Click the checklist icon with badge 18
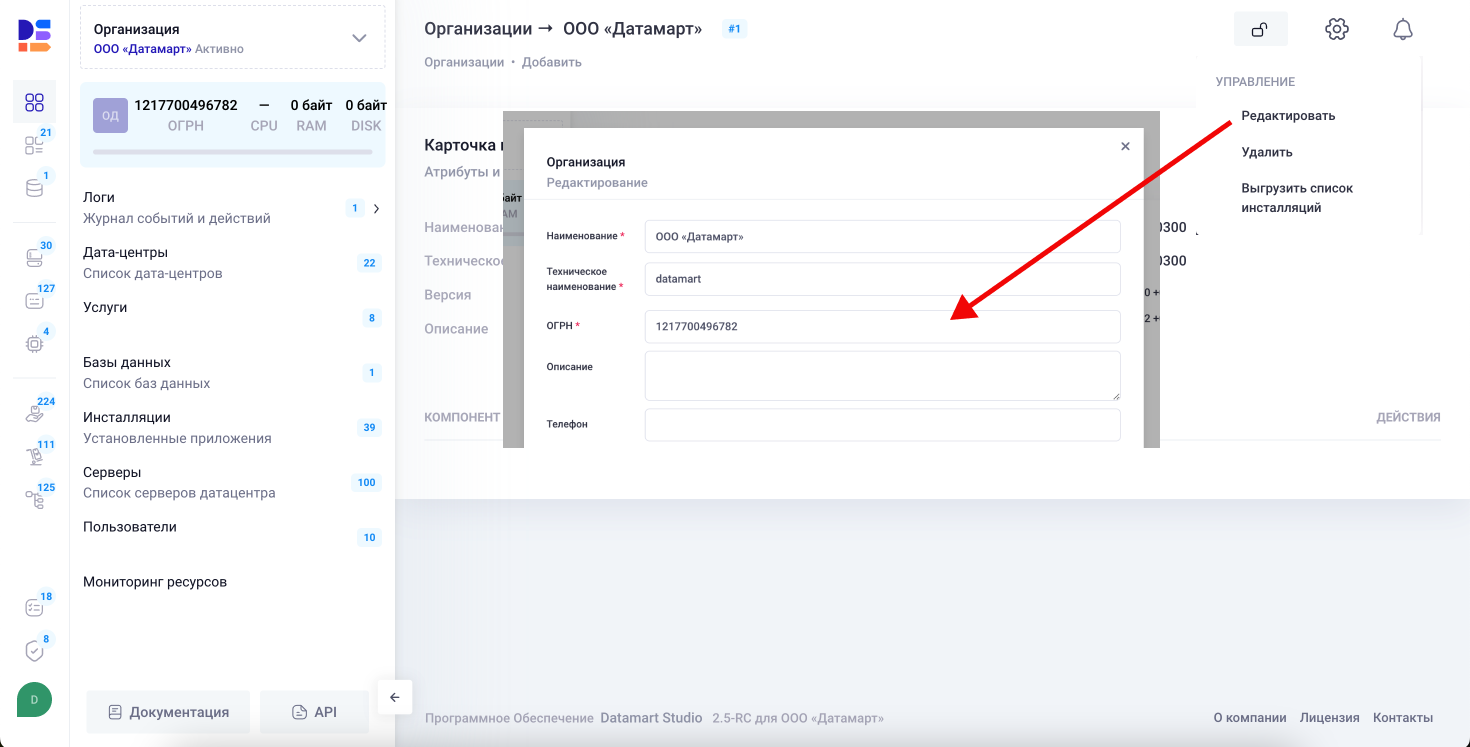The width and height of the screenshot is (1470, 747). click(x=34, y=608)
